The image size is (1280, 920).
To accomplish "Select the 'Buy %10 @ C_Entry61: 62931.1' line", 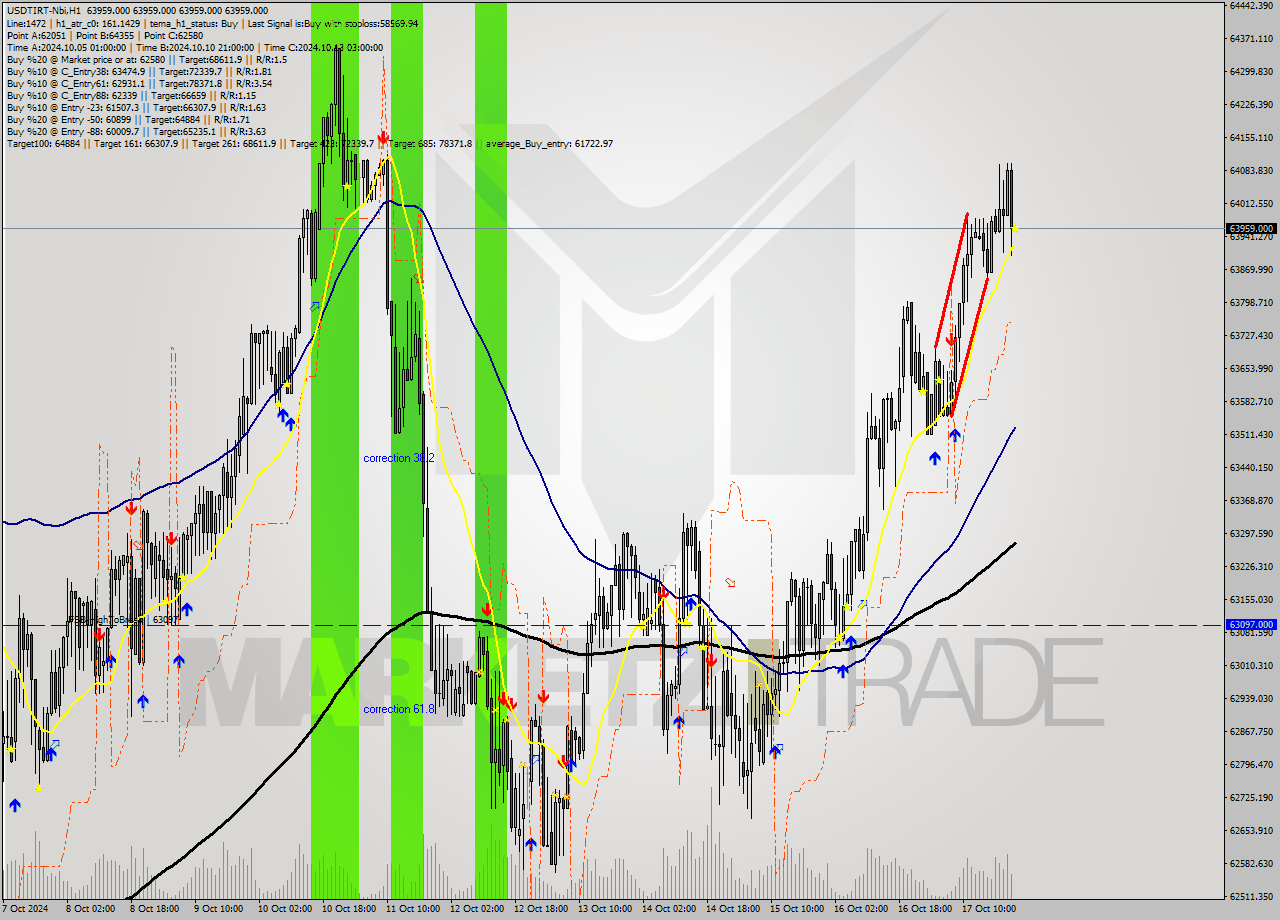I will coord(139,83).
